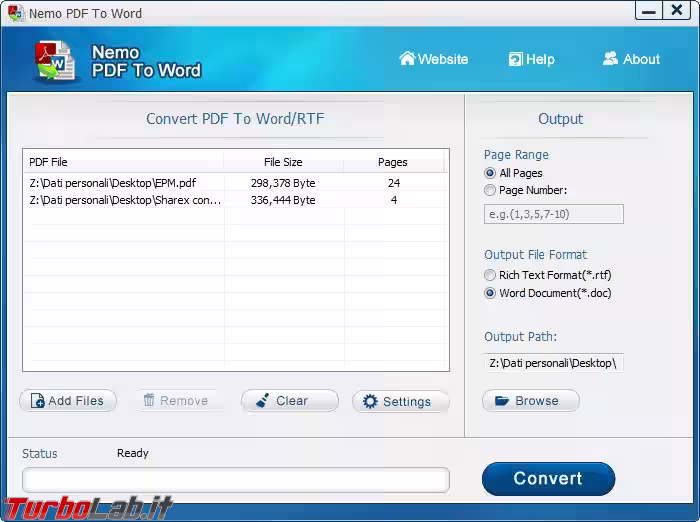Click the Output Path text field
Screen dimensions: 700x522
553,363
